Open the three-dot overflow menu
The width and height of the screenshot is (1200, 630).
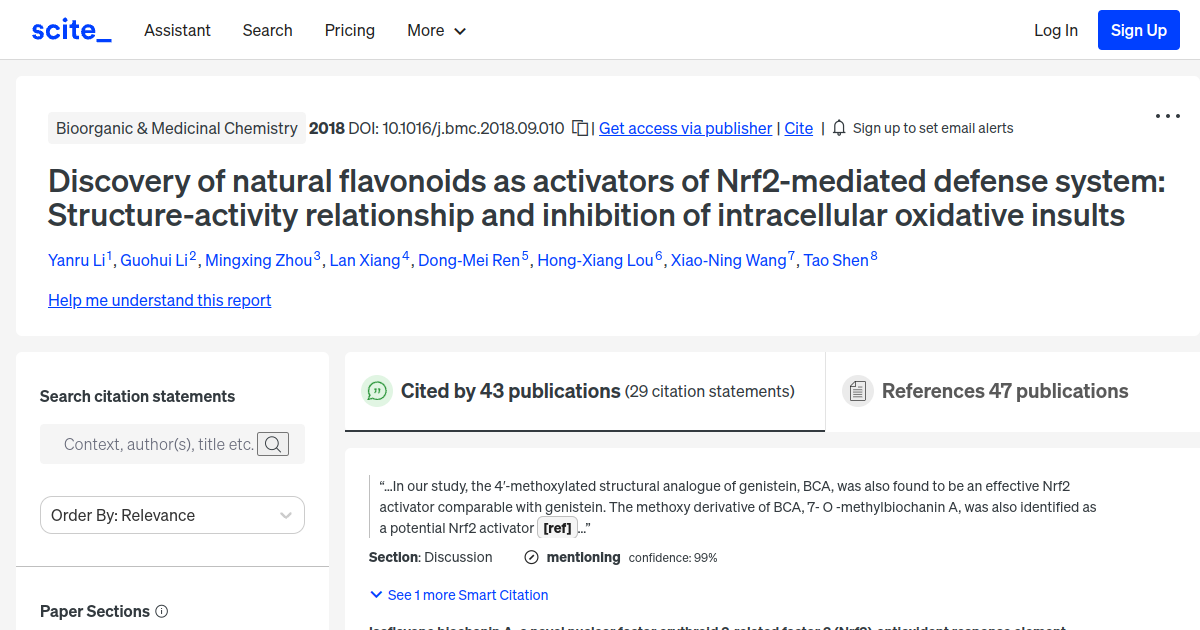point(1167,116)
